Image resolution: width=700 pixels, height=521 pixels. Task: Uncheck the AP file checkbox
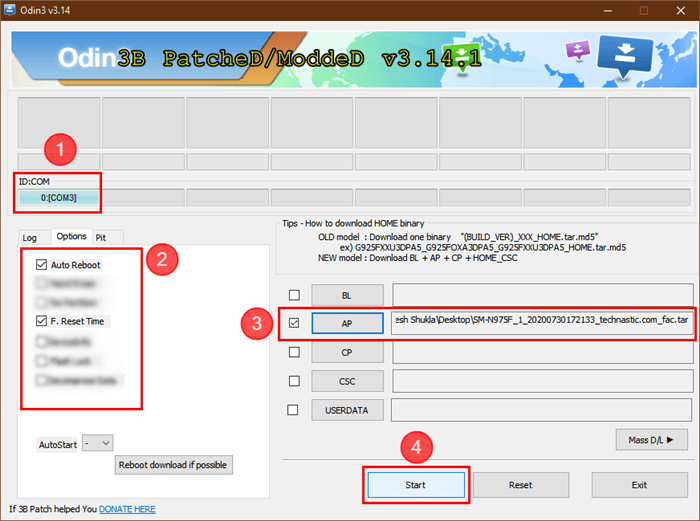click(294, 323)
